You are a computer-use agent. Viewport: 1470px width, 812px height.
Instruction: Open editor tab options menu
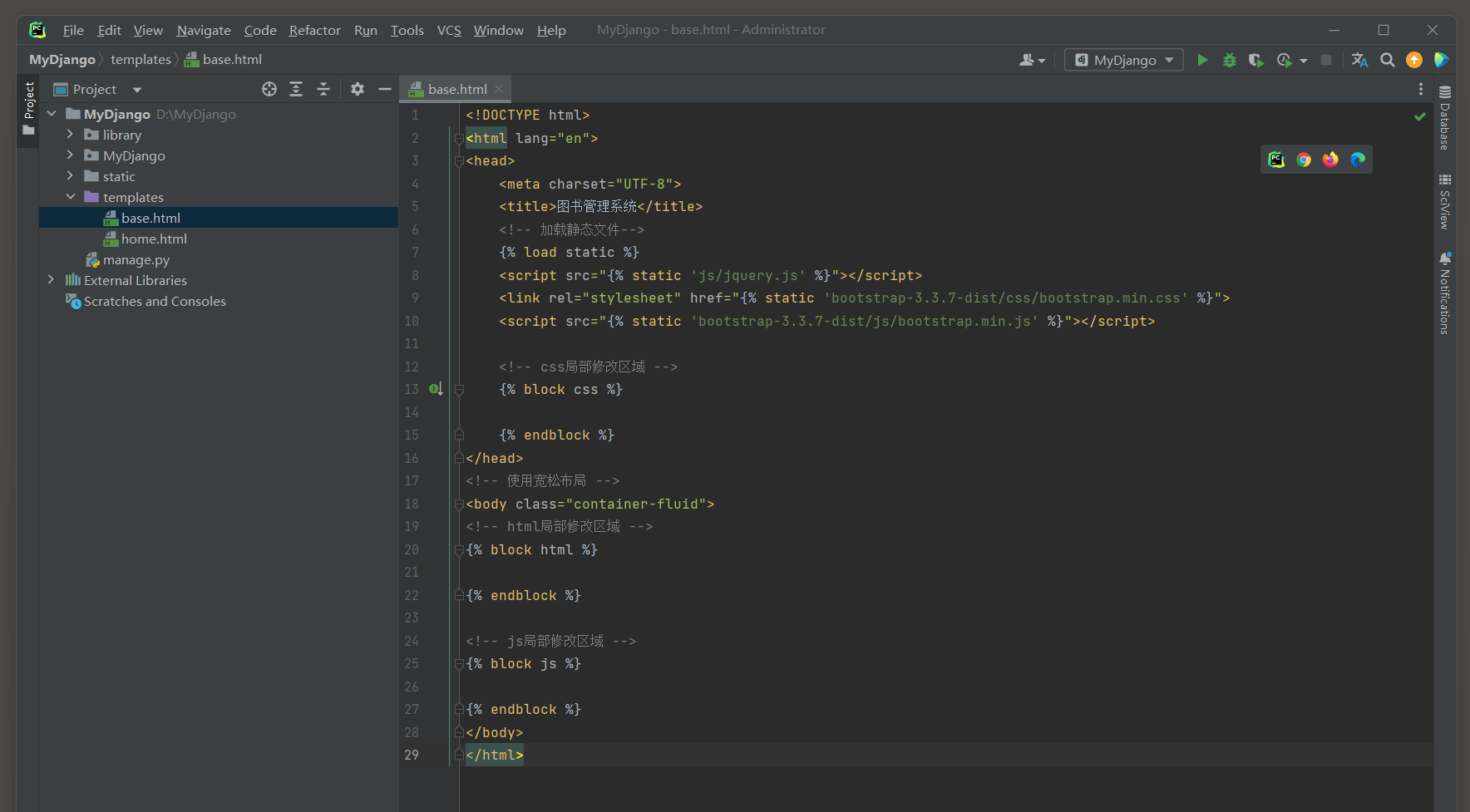(1421, 89)
